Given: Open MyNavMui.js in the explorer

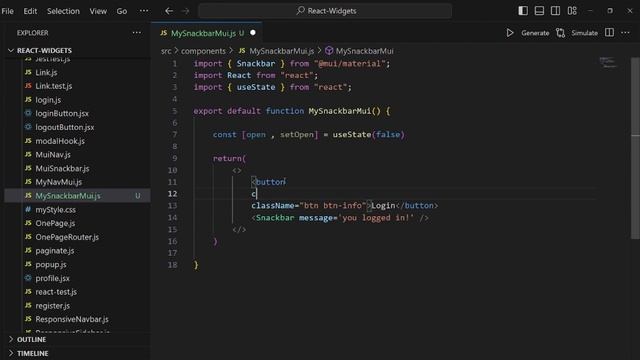Looking at the screenshot, I should 58,182.
